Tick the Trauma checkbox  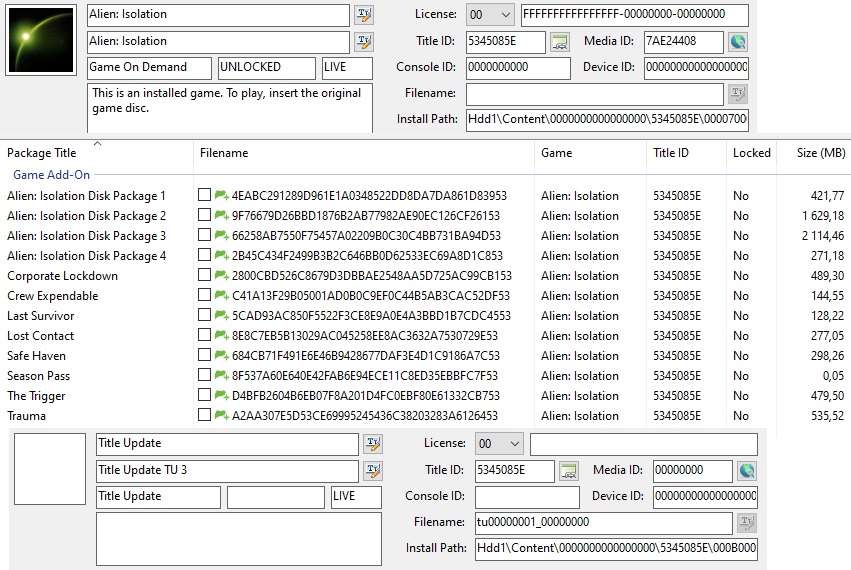coord(204,415)
